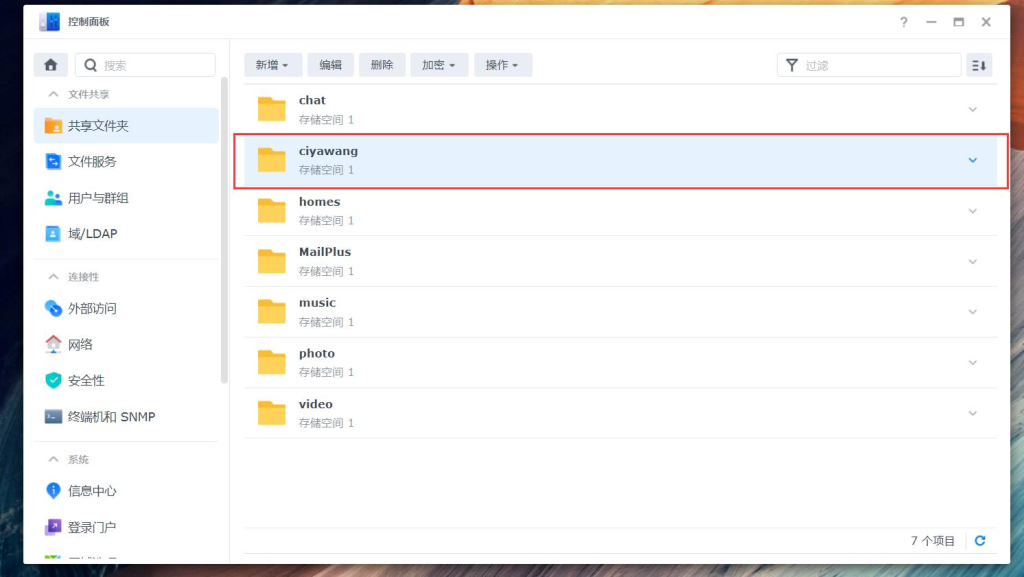Click the 编辑 button in the toolbar

click(330, 64)
